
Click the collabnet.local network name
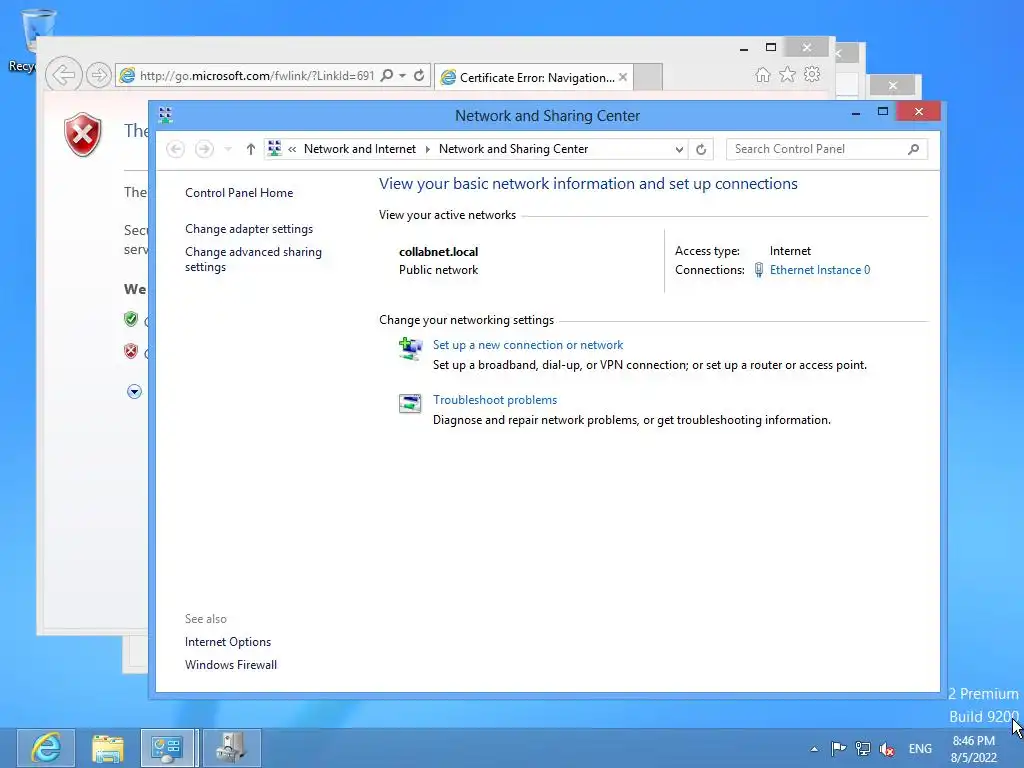click(x=438, y=251)
